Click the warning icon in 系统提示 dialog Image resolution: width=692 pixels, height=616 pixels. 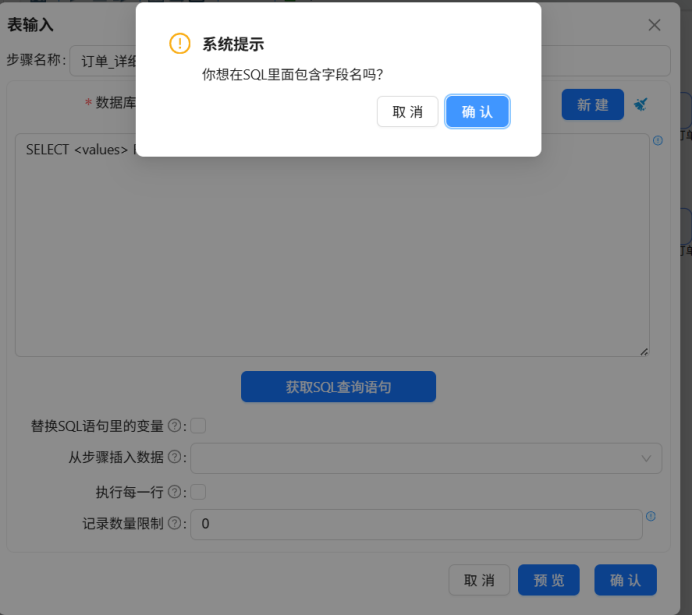coord(180,44)
